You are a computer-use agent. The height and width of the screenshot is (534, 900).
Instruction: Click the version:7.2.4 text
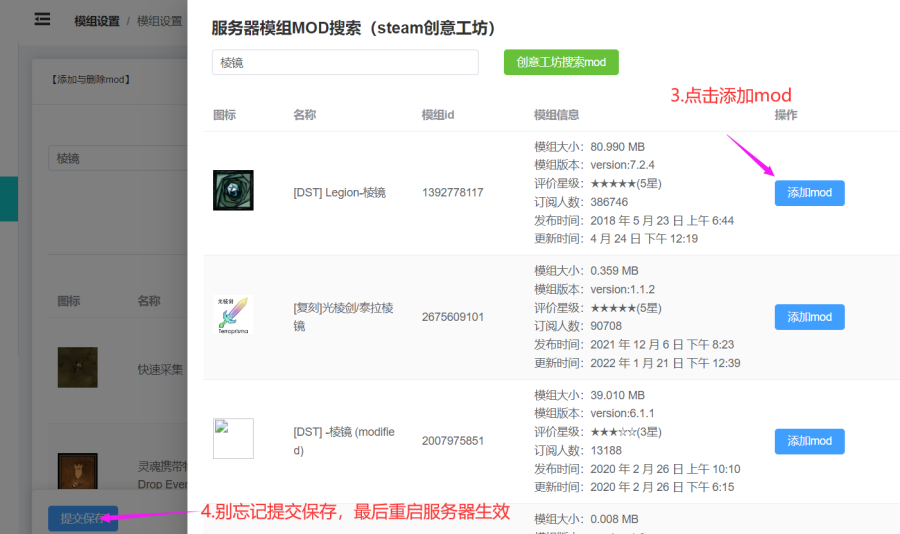click(x=623, y=165)
